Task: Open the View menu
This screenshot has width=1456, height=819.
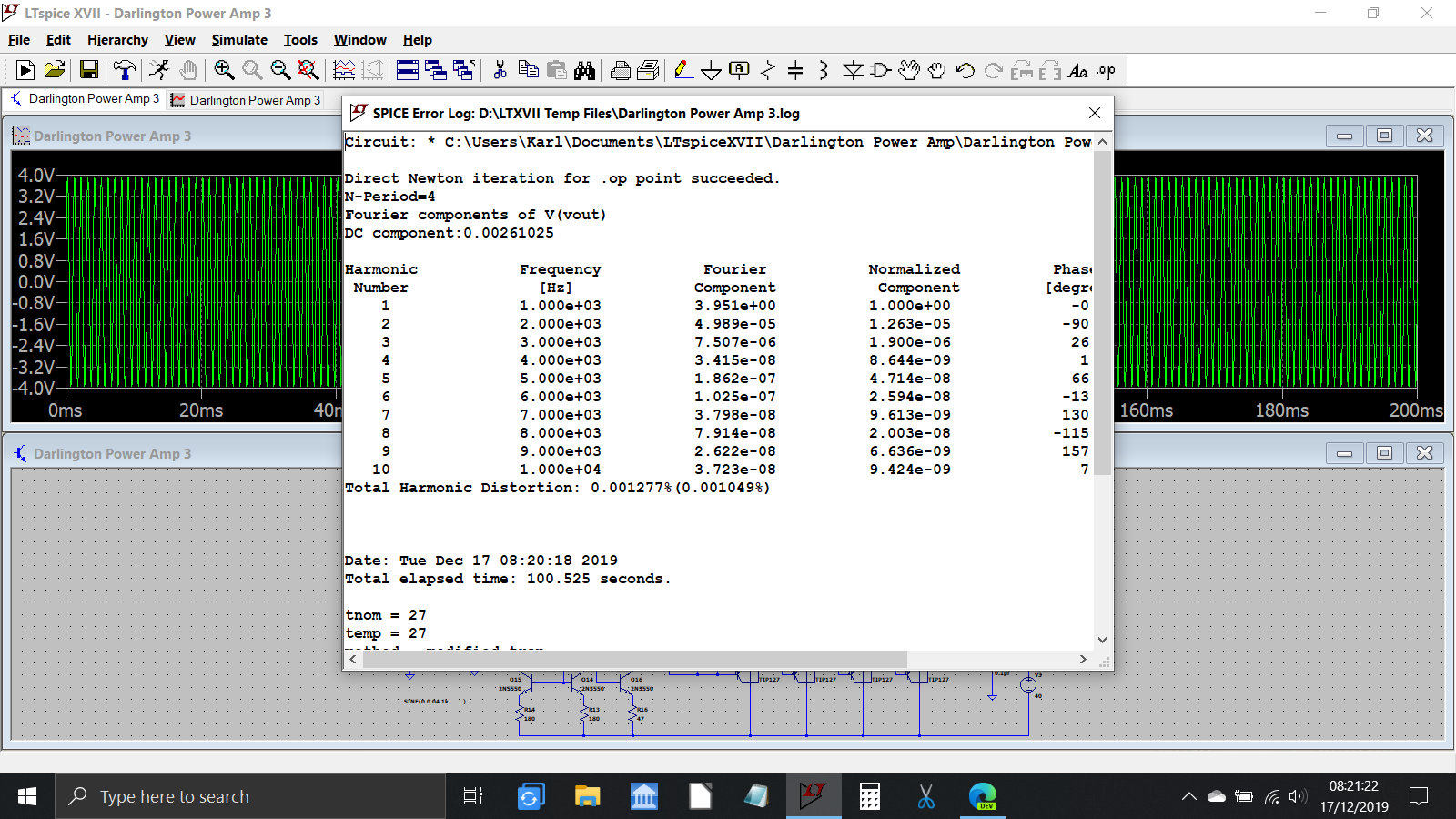Action: click(179, 40)
